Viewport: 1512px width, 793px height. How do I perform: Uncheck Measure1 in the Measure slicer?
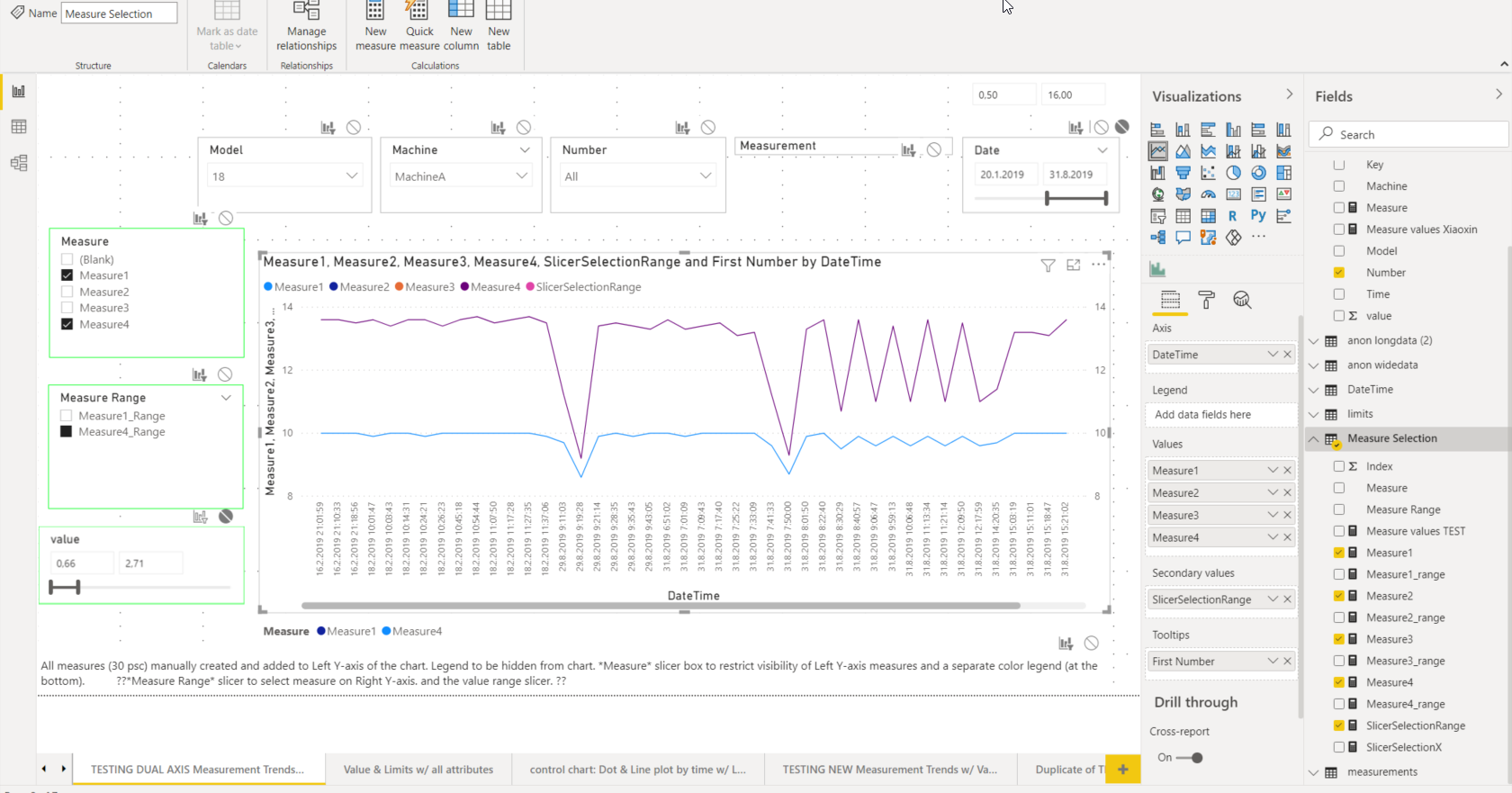67,275
